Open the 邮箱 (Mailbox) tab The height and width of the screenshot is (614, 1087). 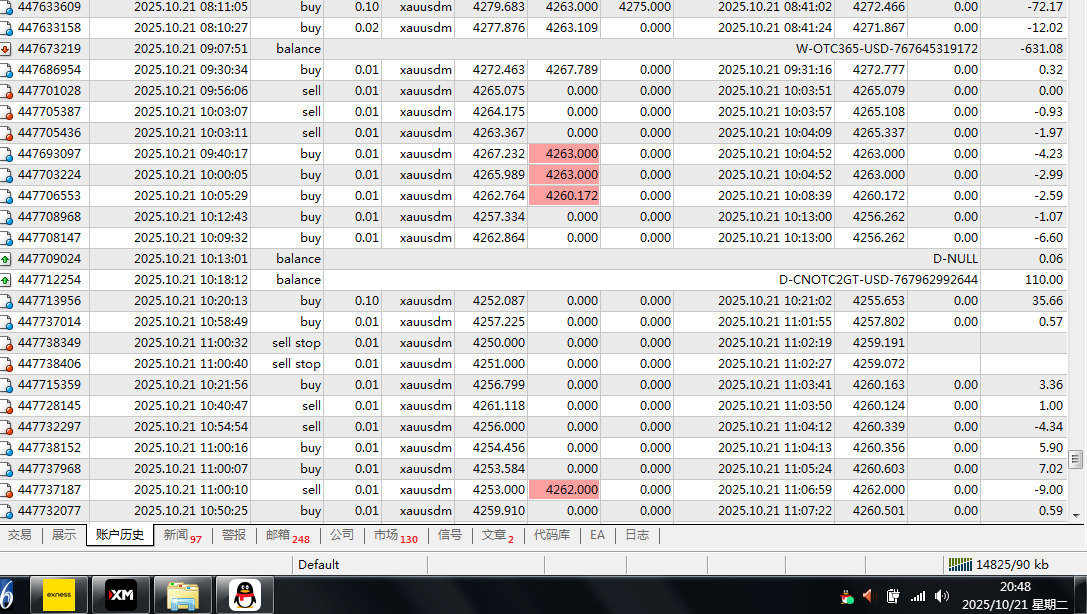pos(286,535)
